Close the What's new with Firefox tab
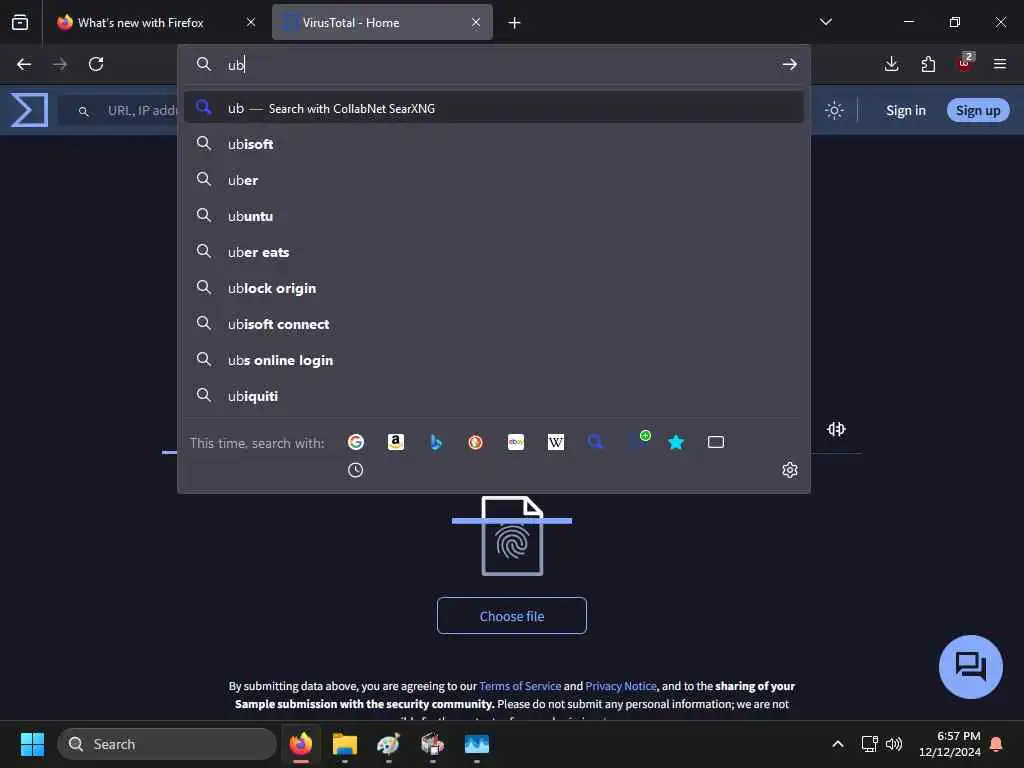Screen dimensions: 1024x768 (x=251, y=22)
